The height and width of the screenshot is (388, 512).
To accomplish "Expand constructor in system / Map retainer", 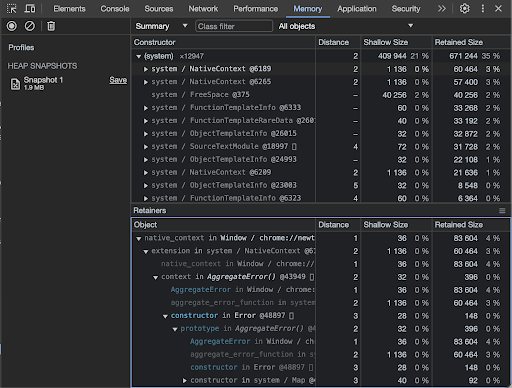I will coord(184,381).
